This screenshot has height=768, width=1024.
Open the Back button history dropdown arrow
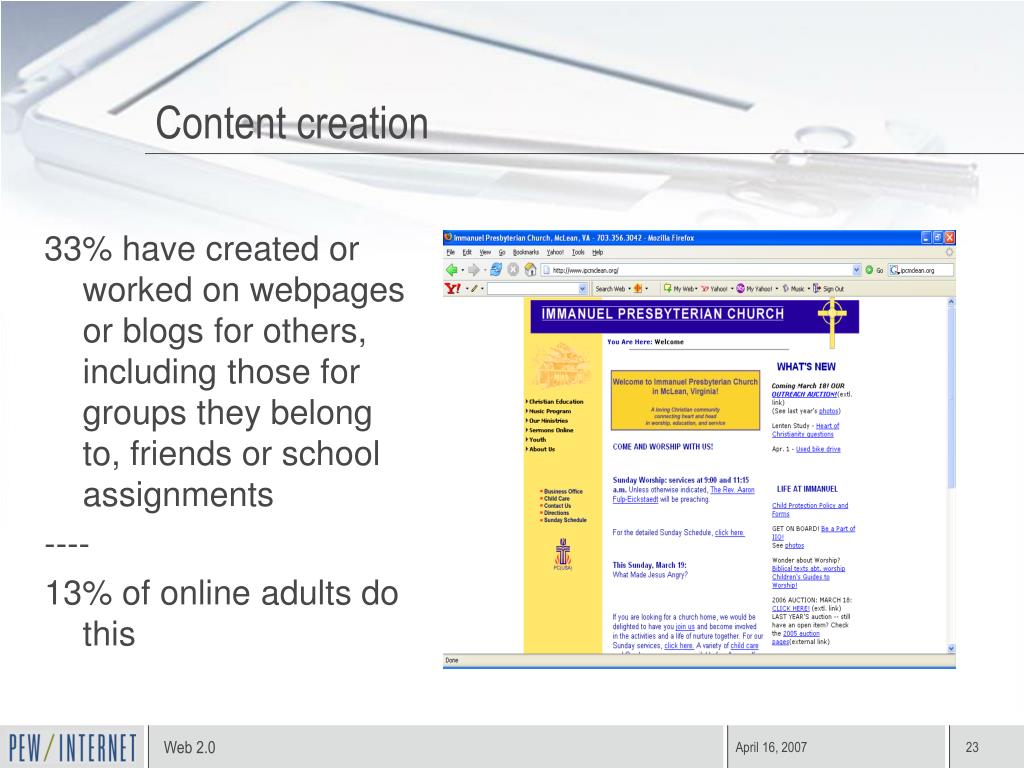pyautogui.click(x=462, y=270)
